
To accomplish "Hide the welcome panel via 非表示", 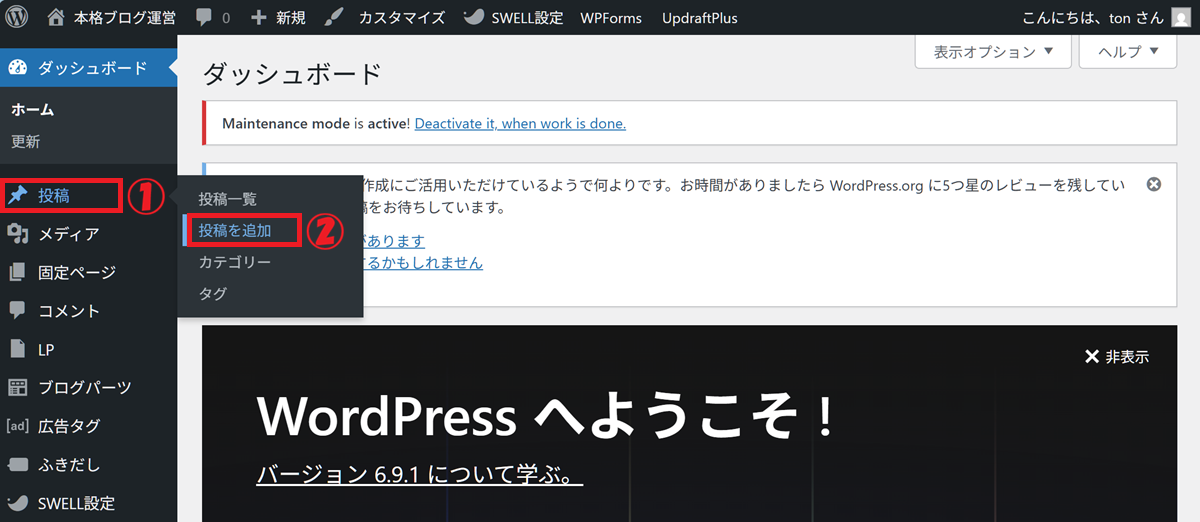I will 1117,357.
